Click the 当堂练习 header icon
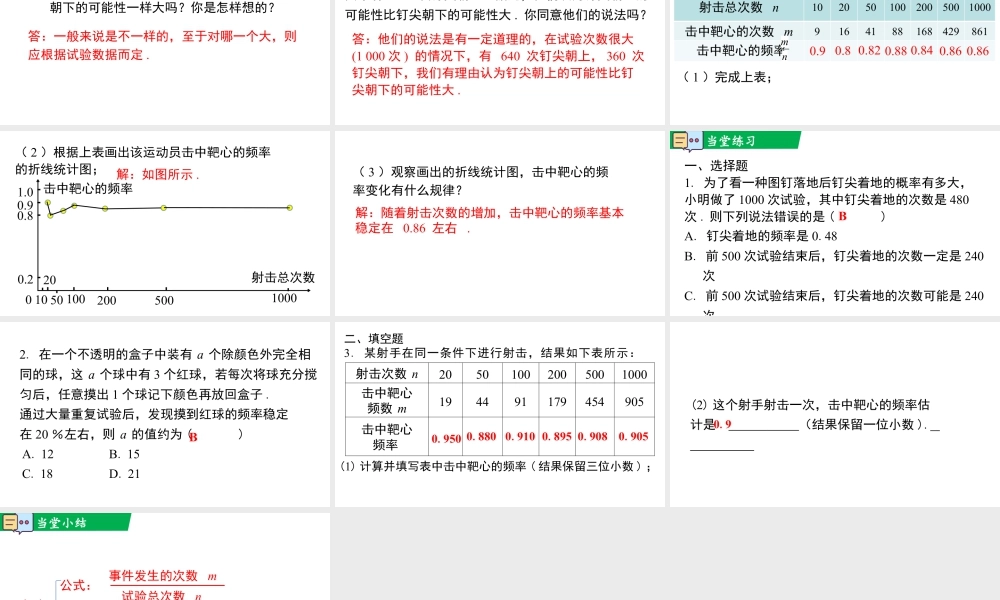 pyautogui.click(x=681, y=141)
